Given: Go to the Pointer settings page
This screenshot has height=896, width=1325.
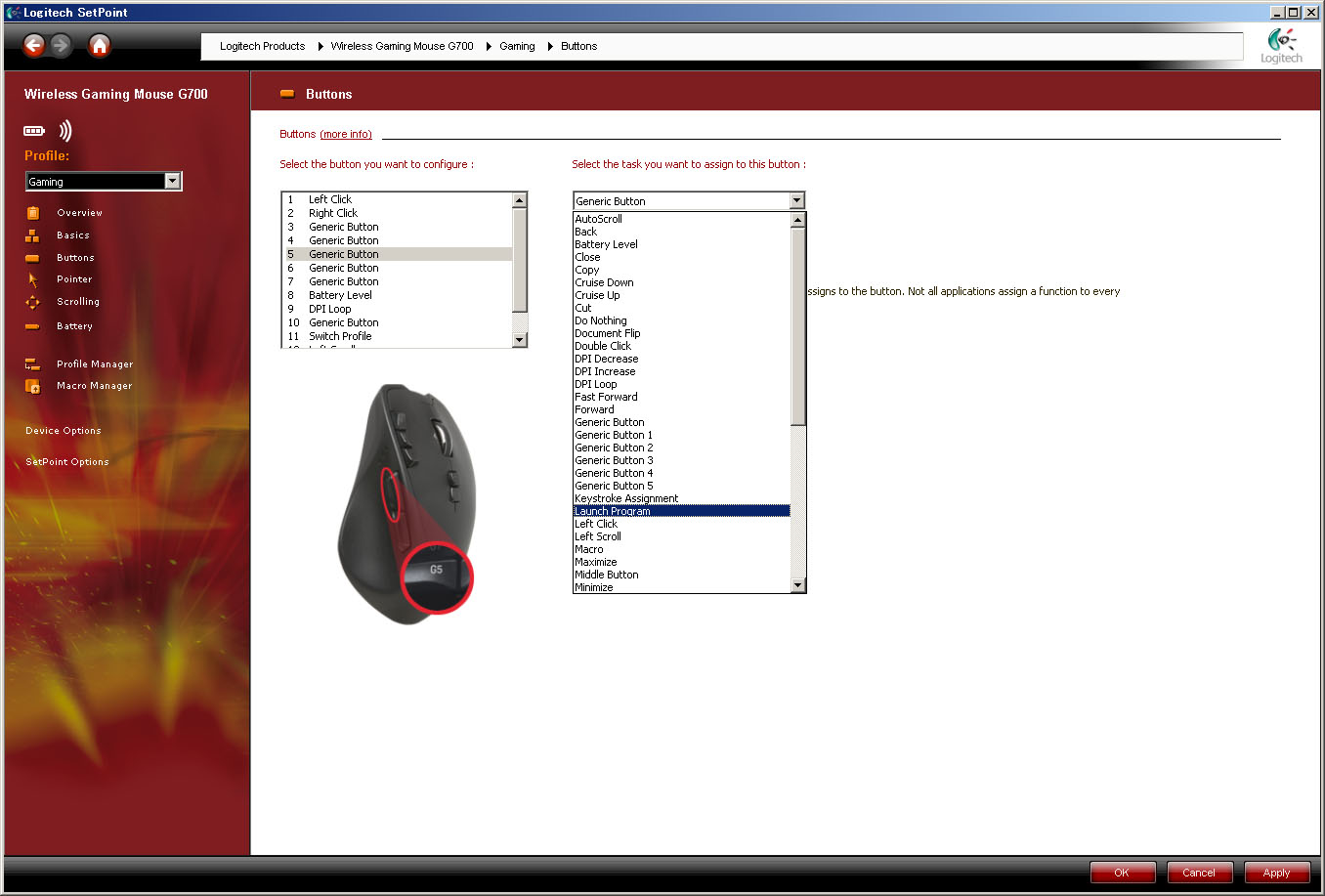Looking at the screenshot, I should tap(74, 279).
